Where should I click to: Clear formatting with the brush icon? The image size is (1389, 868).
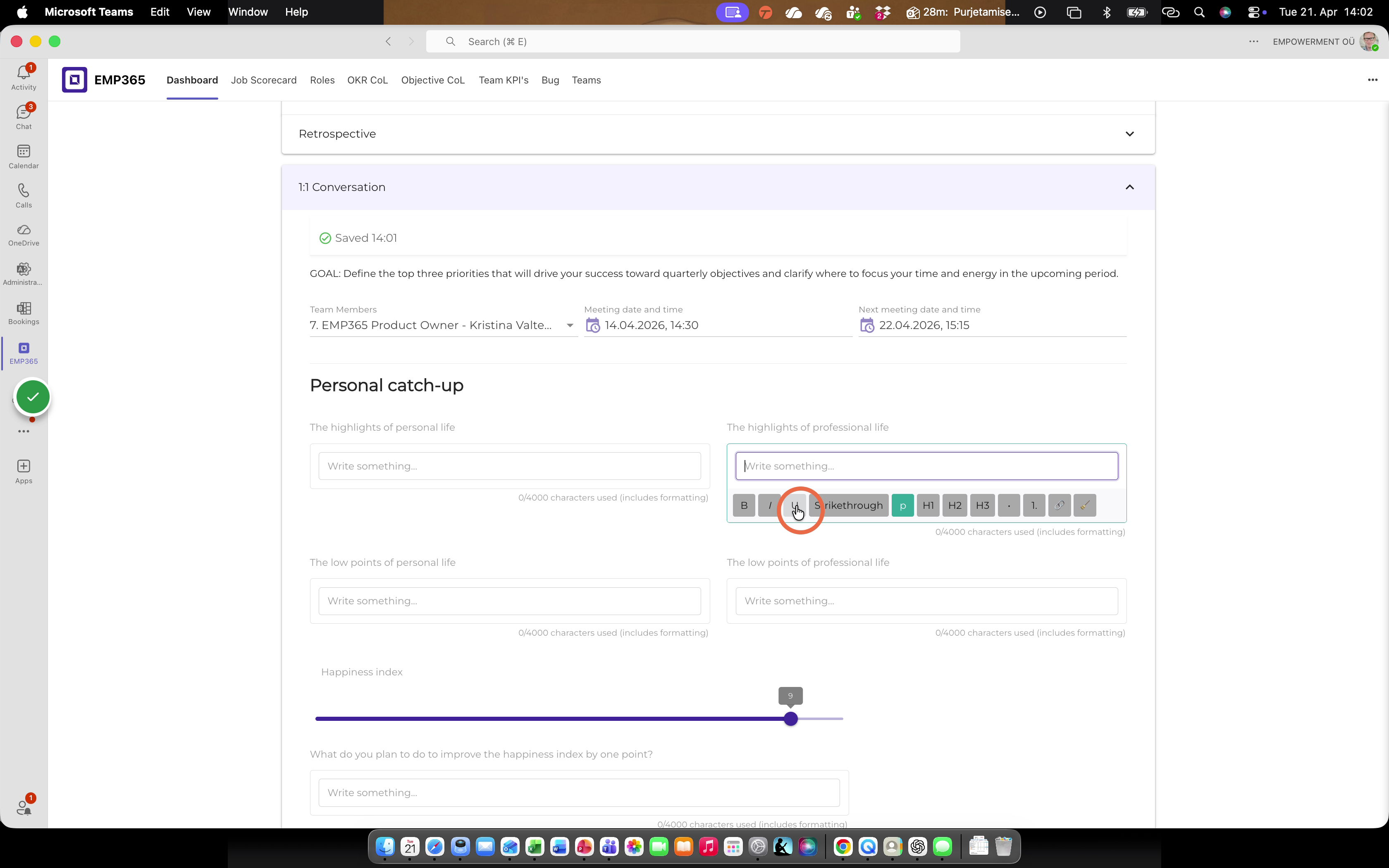click(x=1084, y=505)
